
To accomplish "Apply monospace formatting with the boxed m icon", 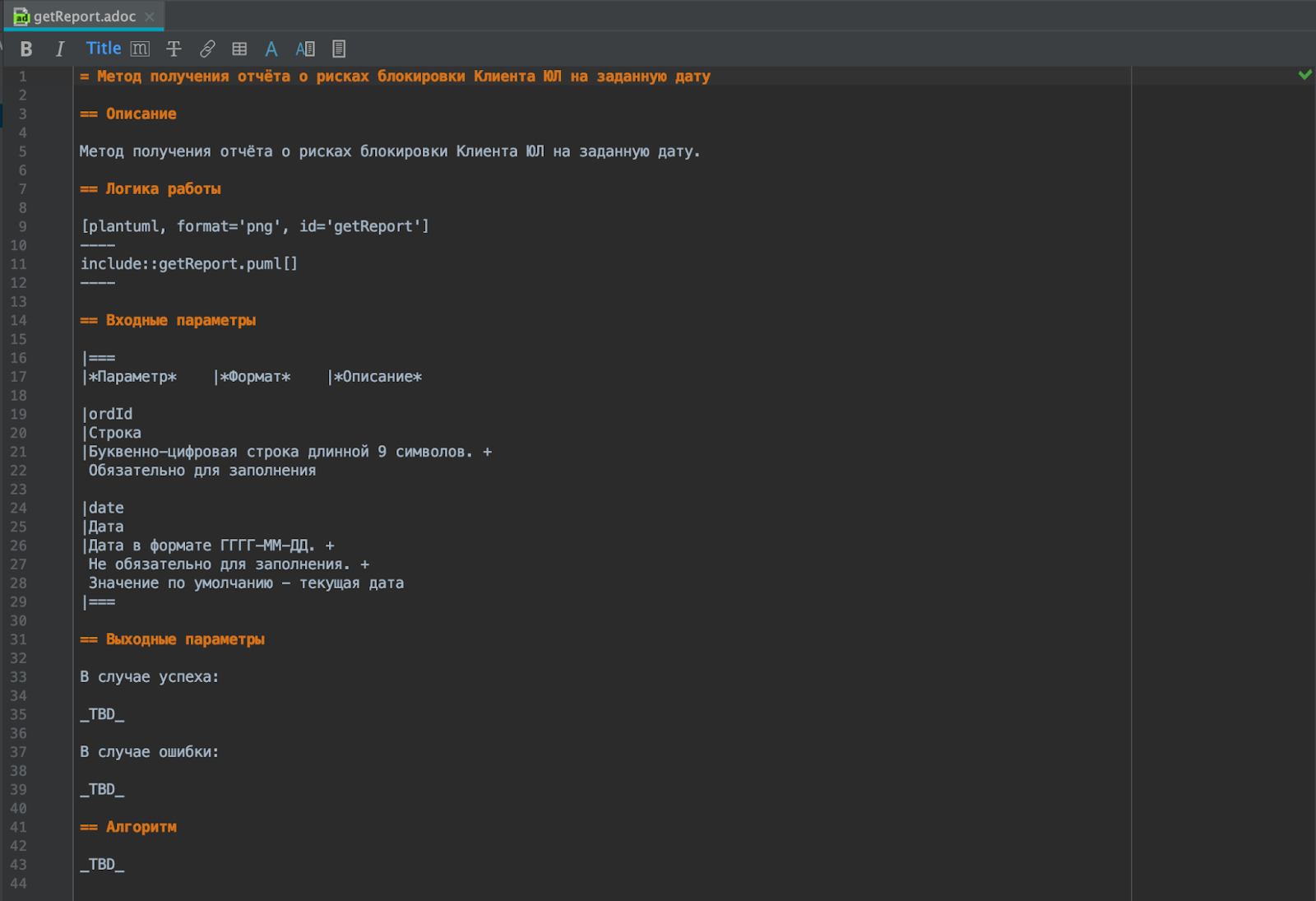I will (141, 49).
